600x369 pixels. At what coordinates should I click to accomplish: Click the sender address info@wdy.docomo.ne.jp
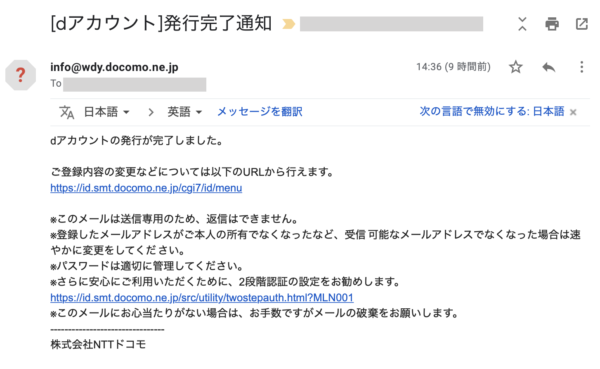click(114, 67)
